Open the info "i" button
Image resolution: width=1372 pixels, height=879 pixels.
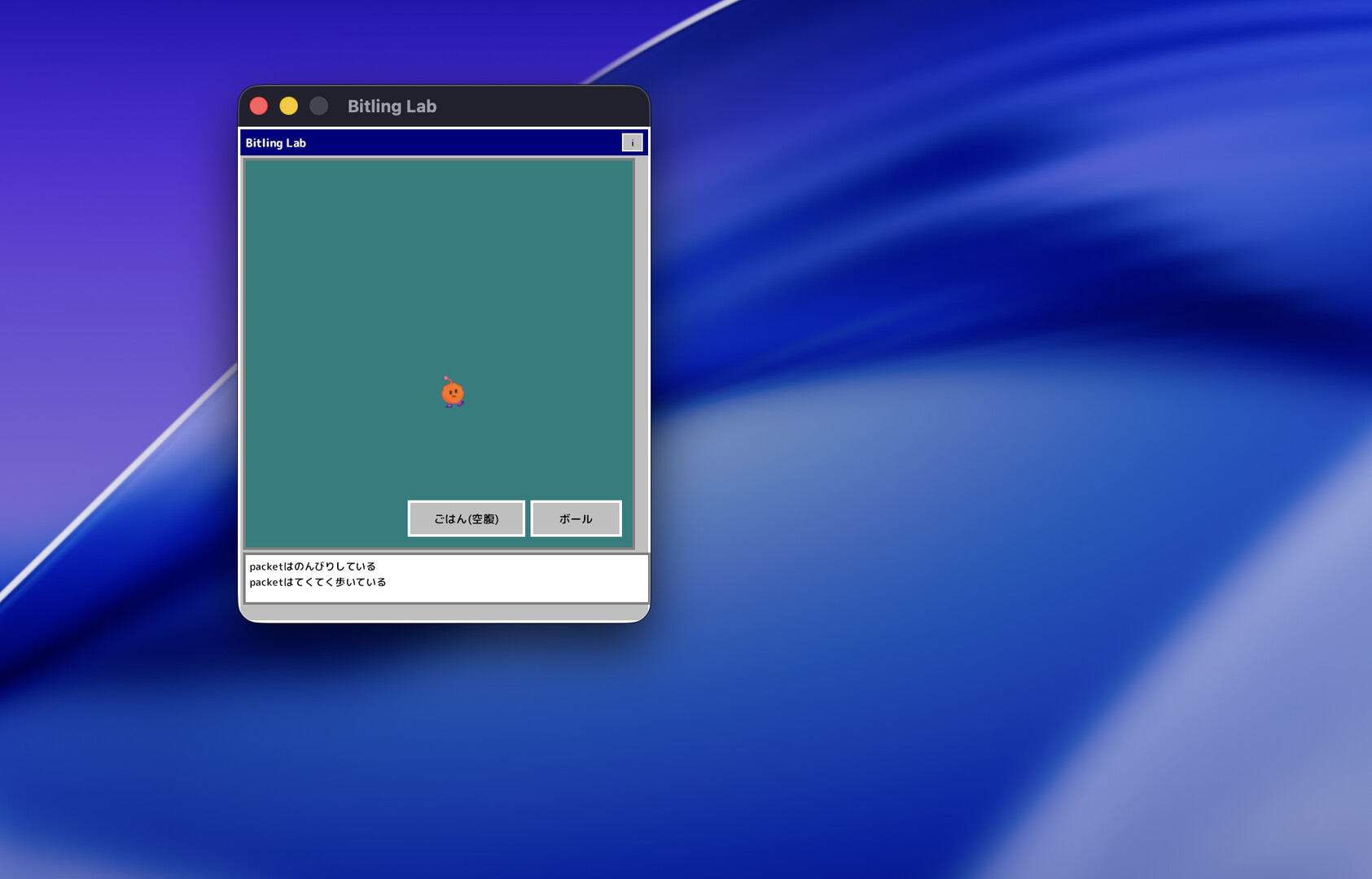[x=632, y=142]
